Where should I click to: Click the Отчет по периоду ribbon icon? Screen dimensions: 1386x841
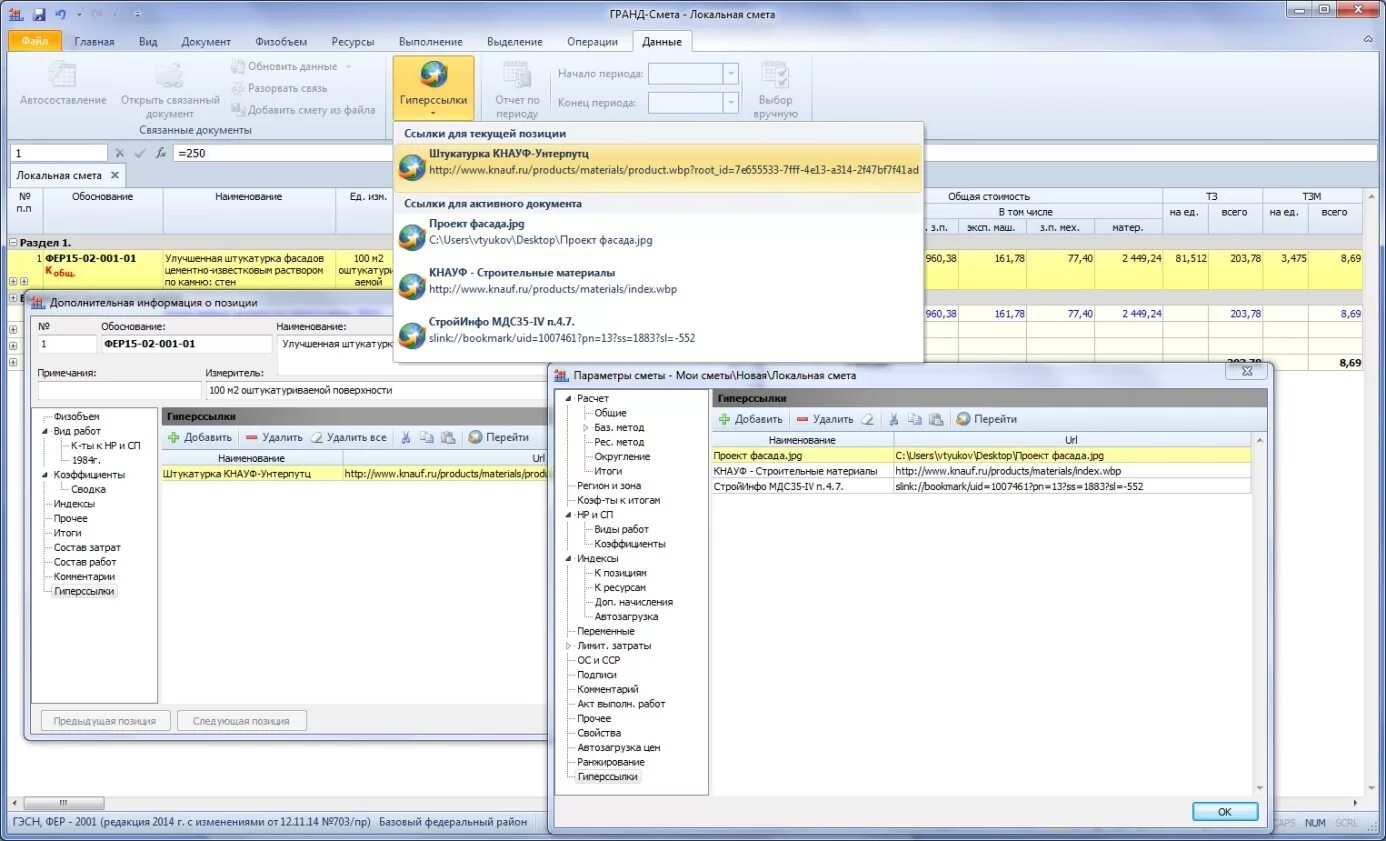pos(517,76)
